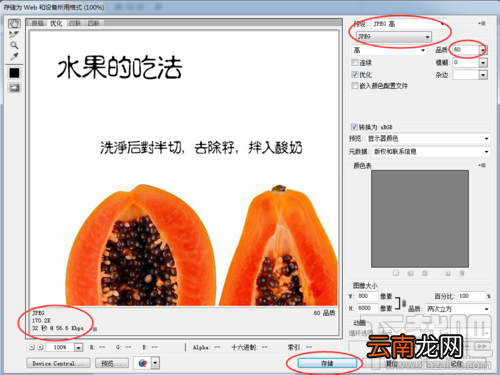The width and height of the screenshot is (500, 375).
Task: Uncheck 转换为 sRGB checkbox
Action: tap(354, 127)
